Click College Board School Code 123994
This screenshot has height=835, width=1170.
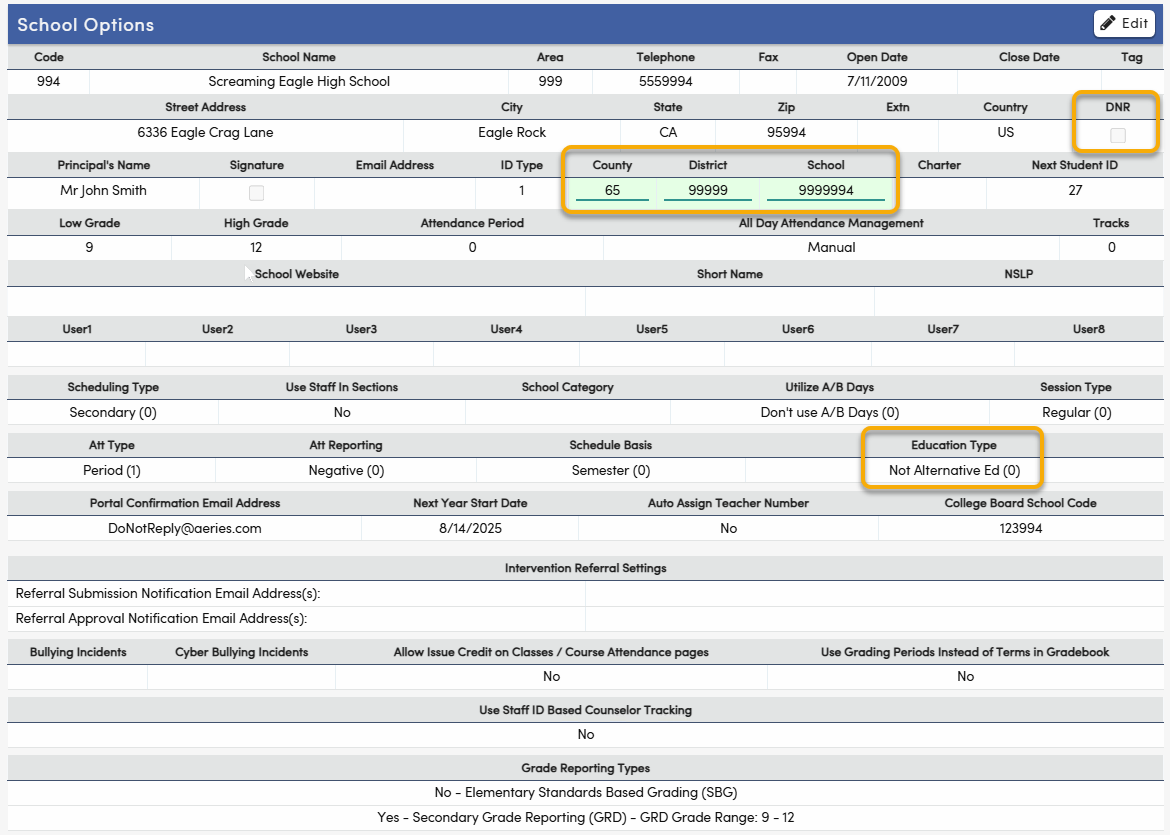click(x=1020, y=528)
